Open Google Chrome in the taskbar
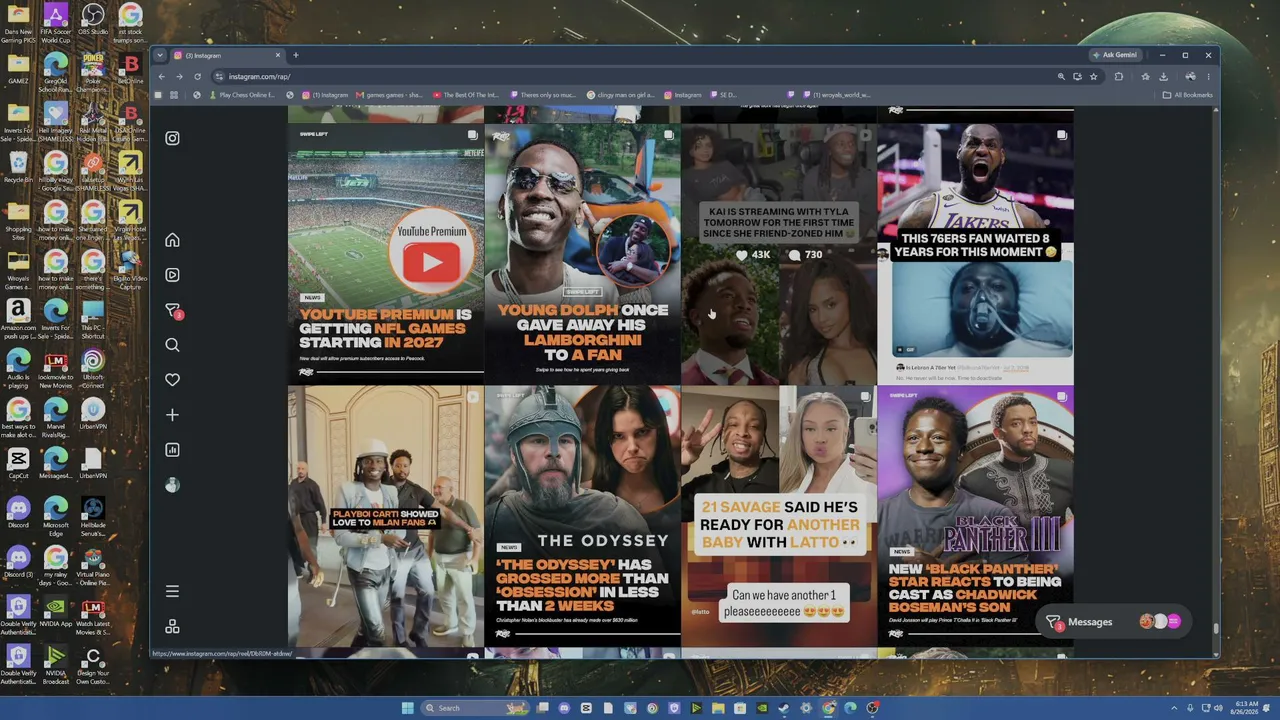The height and width of the screenshot is (720, 1280). tap(828, 708)
